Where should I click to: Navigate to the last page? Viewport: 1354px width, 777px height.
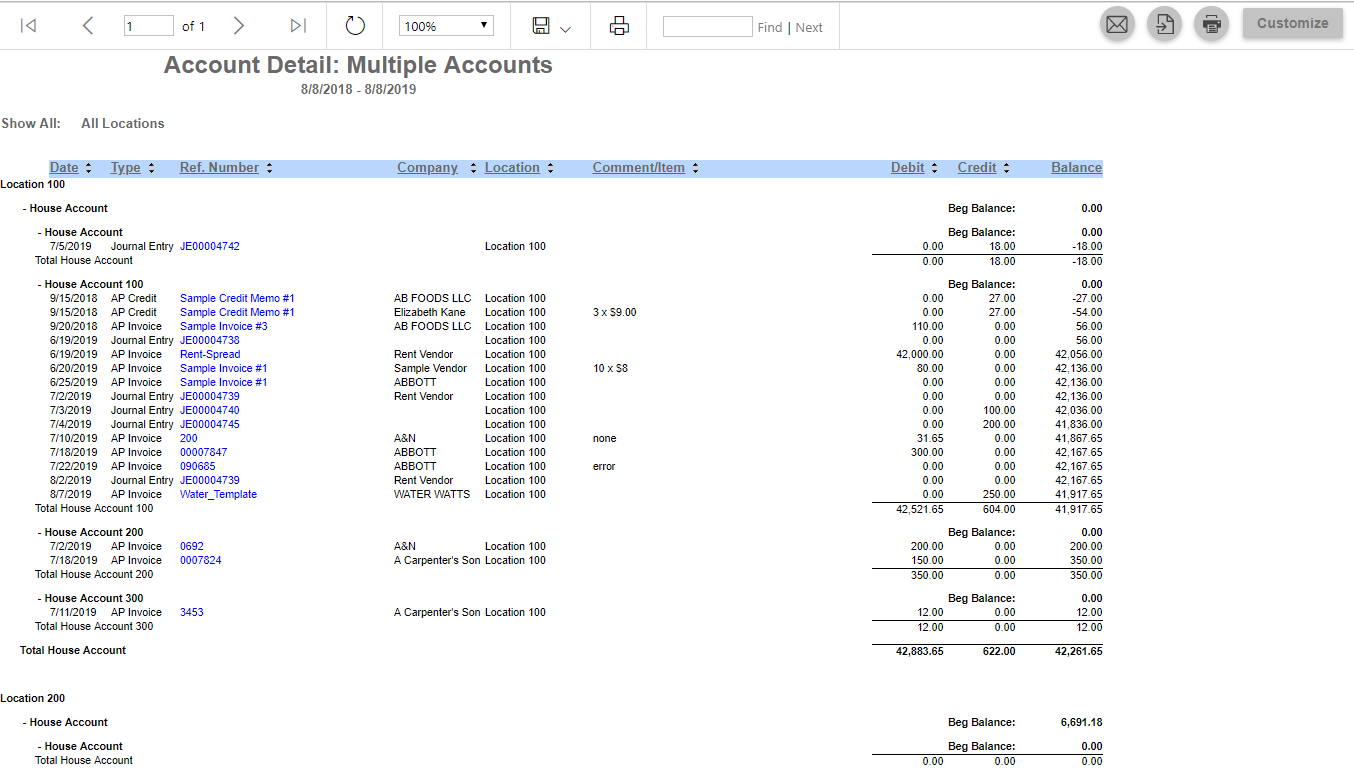click(297, 26)
